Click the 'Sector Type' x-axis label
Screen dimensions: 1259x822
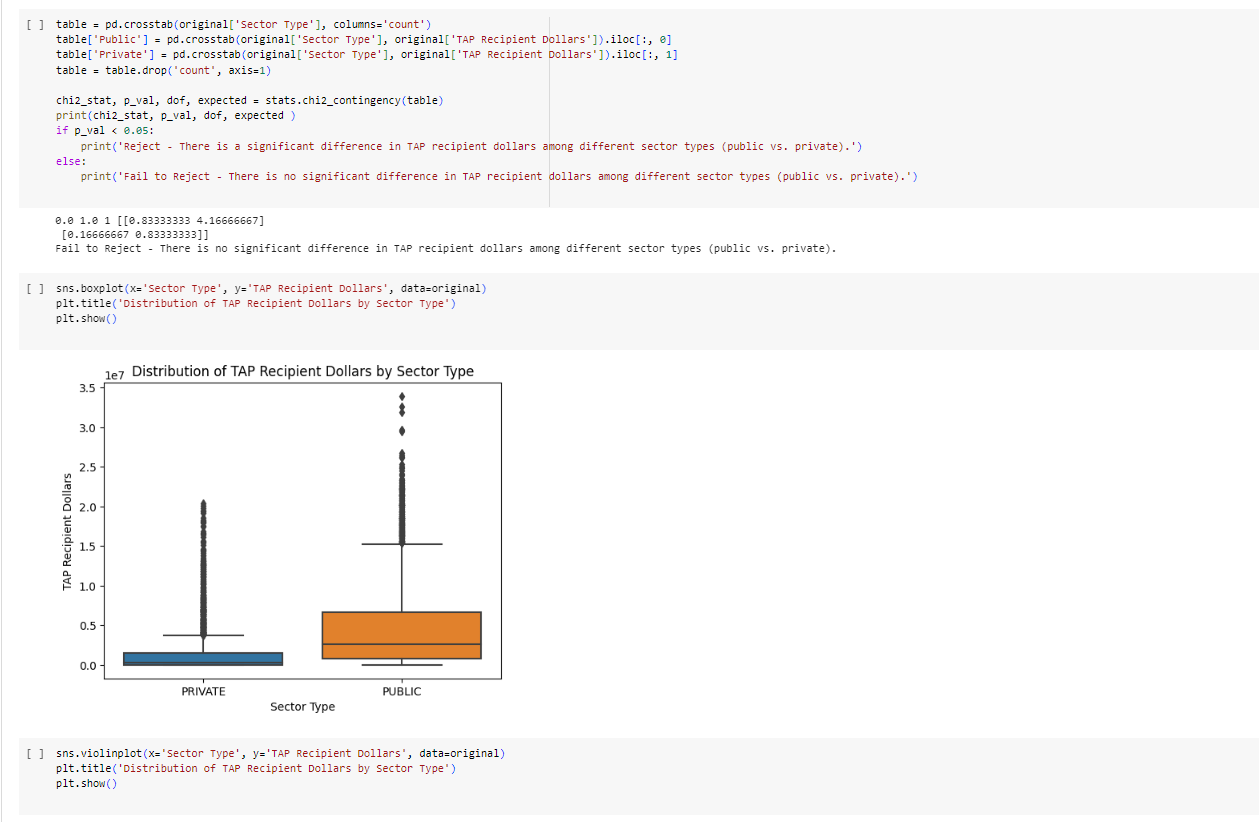[x=302, y=707]
